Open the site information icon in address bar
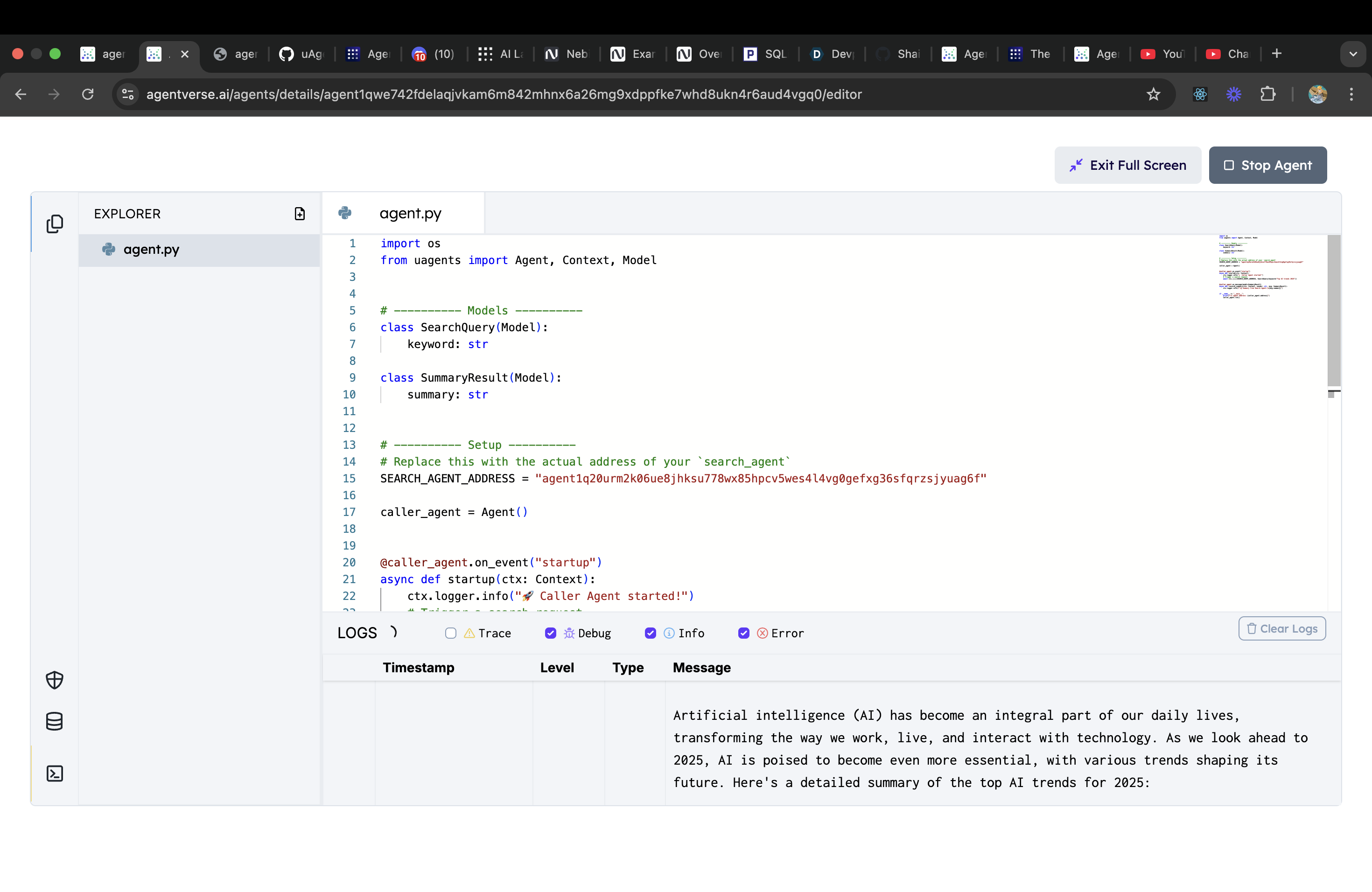Screen dimensions: 1372x892 (x=128, y=94)
